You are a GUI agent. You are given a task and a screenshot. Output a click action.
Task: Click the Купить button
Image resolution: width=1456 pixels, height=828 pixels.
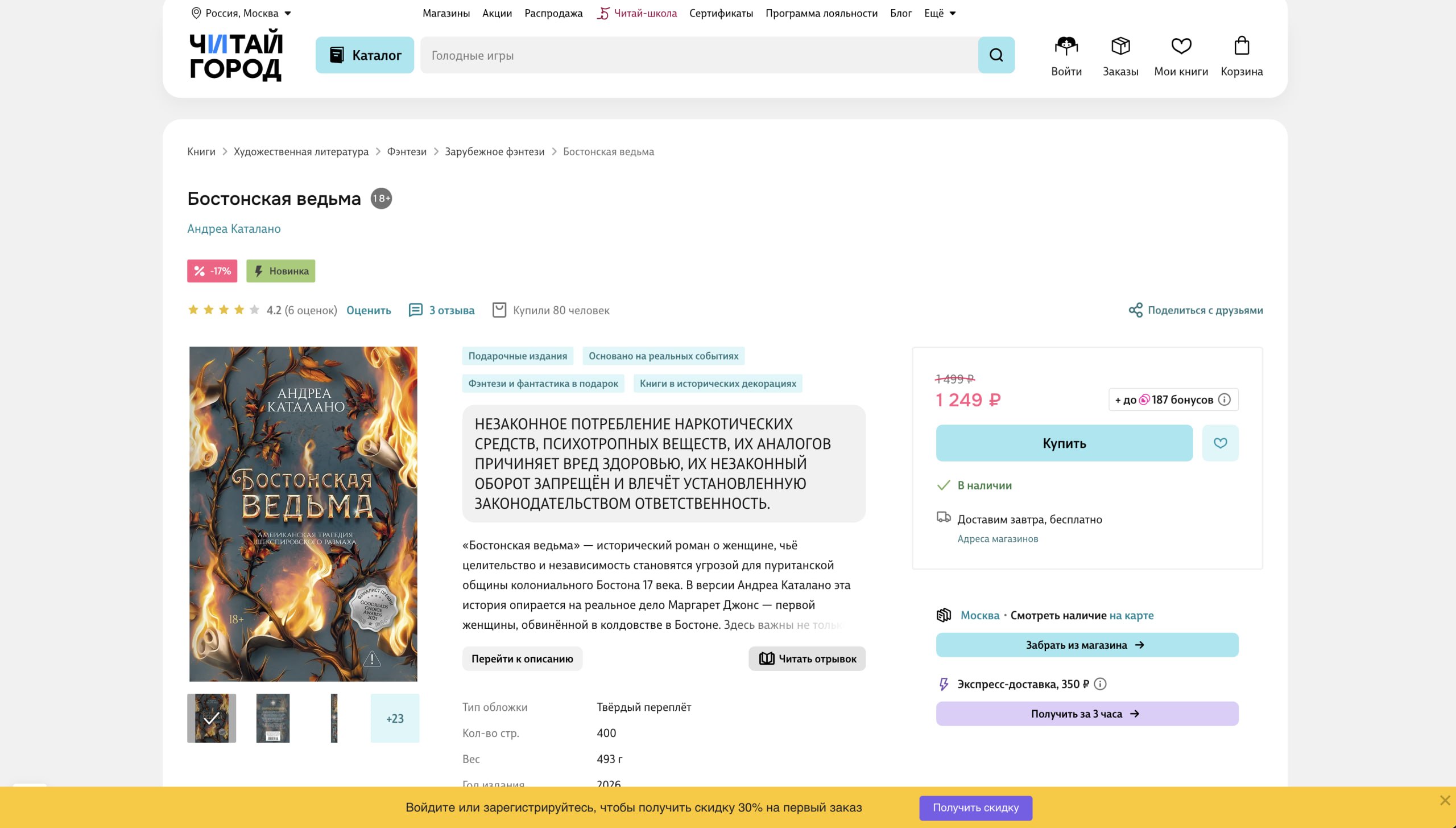point(1064,443)
